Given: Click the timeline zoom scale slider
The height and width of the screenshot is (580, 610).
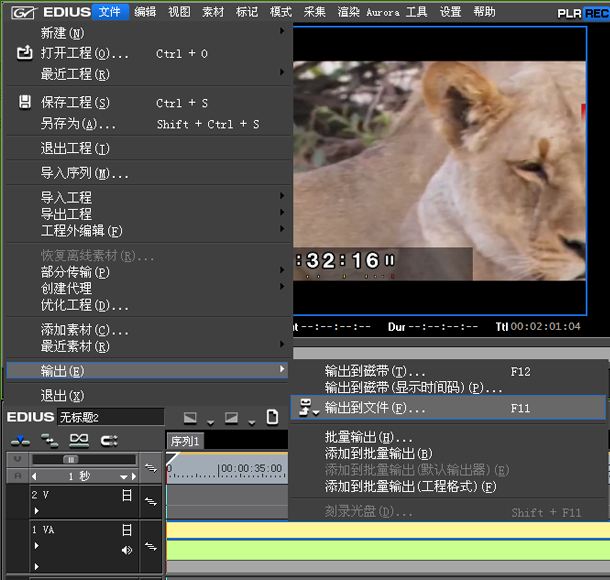Looking at the screenshot, I should coord(70,460).
